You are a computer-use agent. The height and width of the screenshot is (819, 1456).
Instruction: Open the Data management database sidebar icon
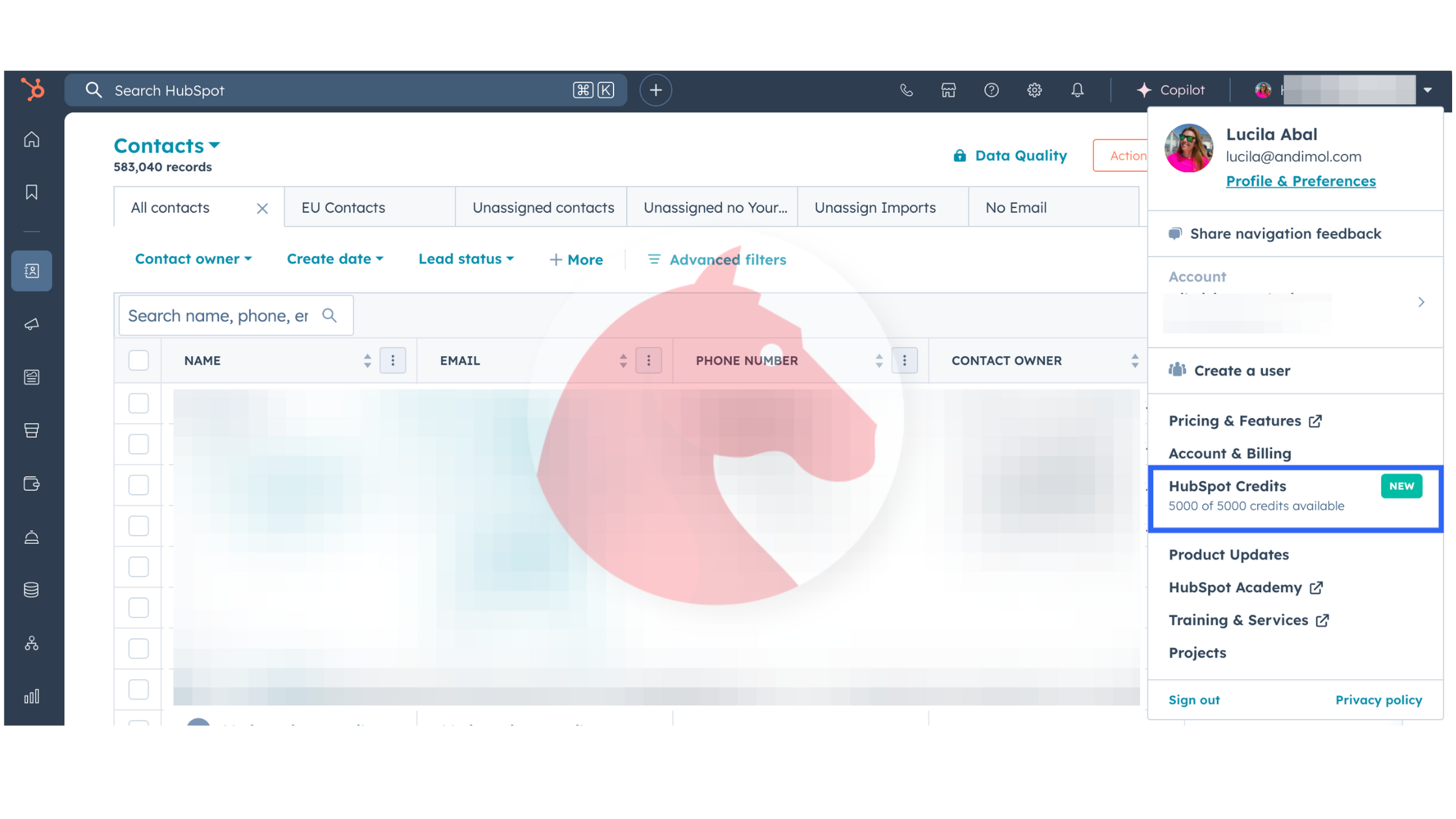click(x=31, y=590)
